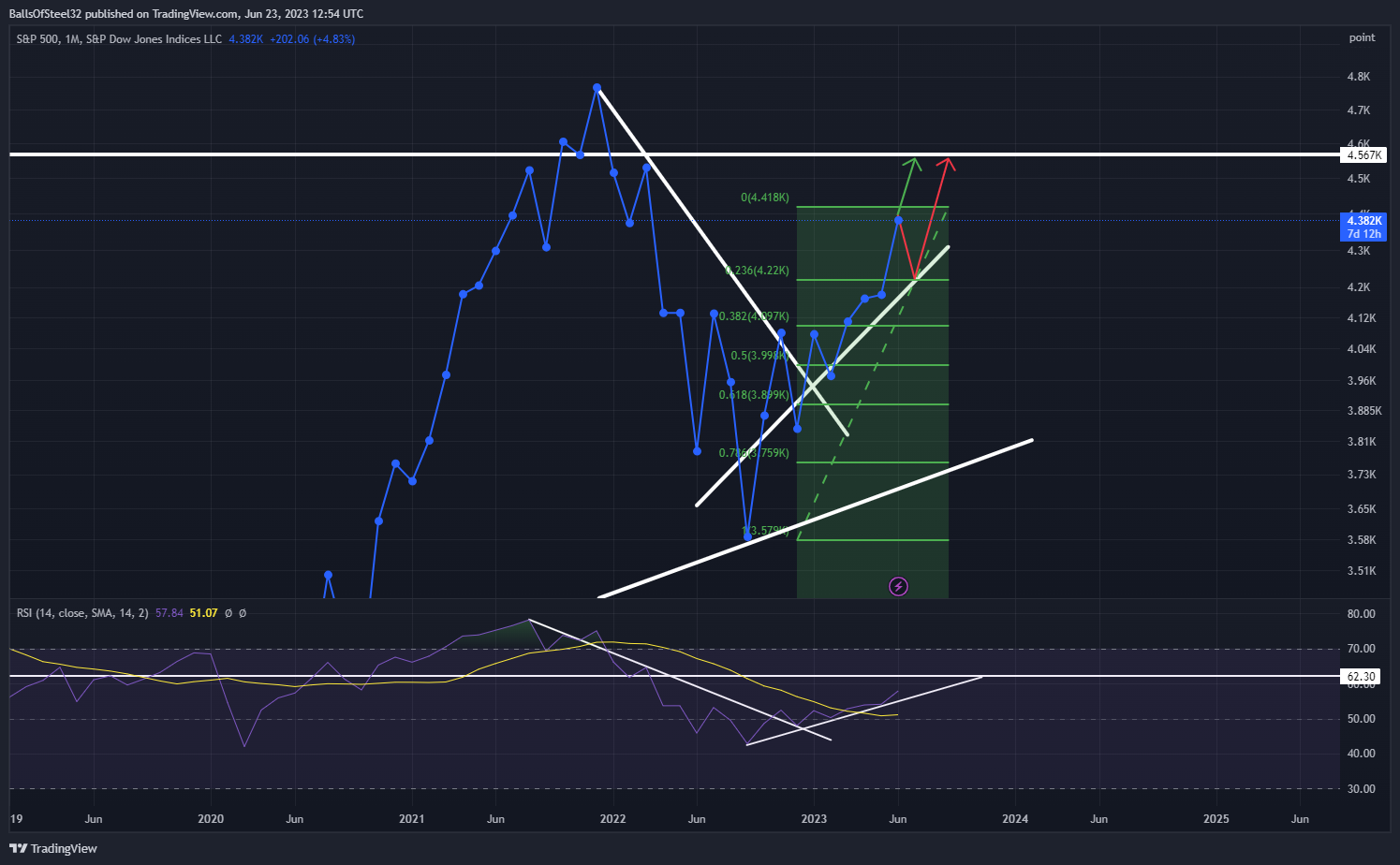This screenshot has width=1400, height=865.
Task: Select the 4.382K value in the symbol legend
Action: tap(246, 39)
